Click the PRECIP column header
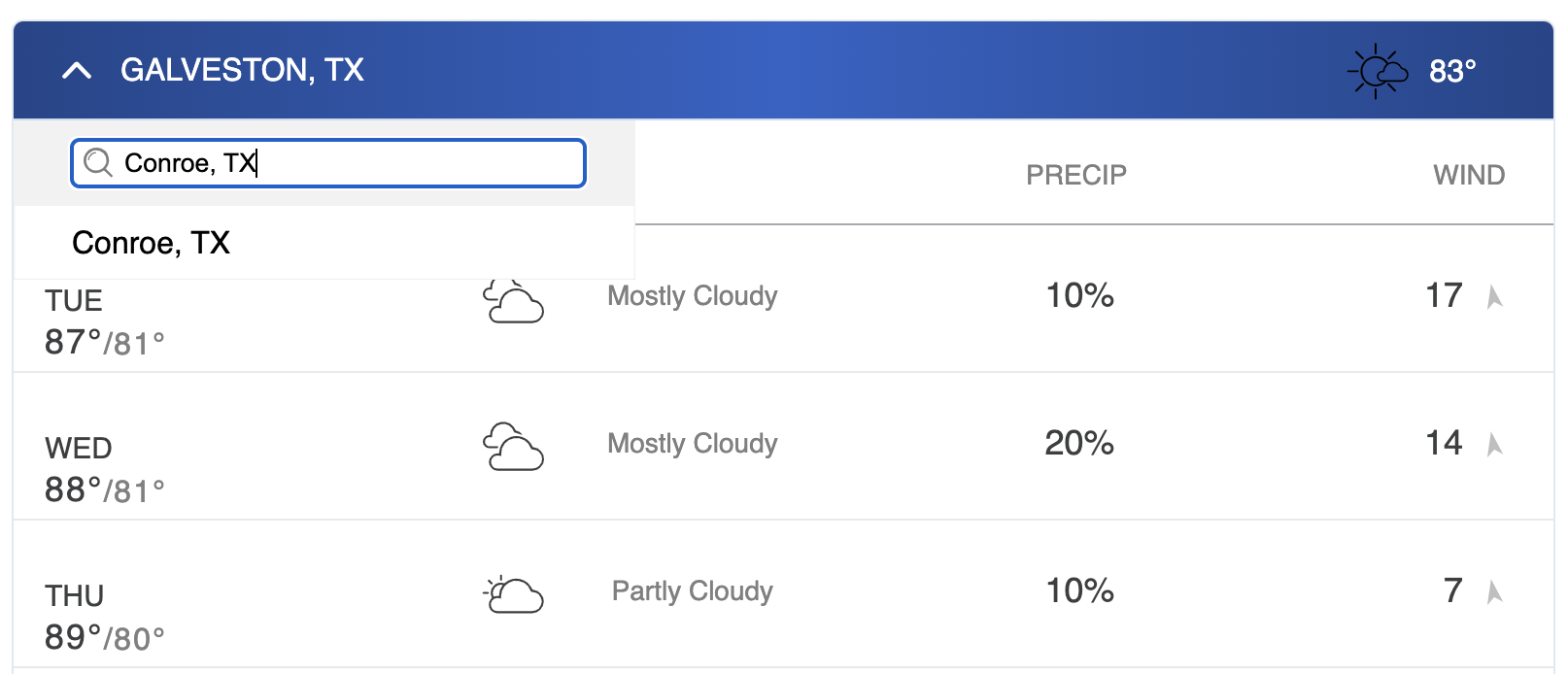 [x=1076, y=175]
